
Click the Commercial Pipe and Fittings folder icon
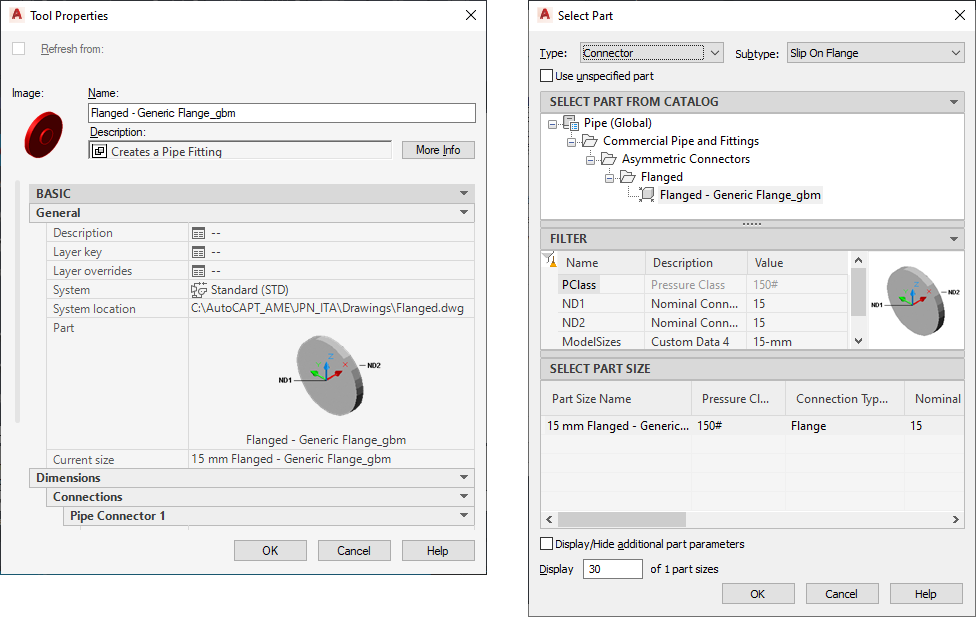click(589, 141)
